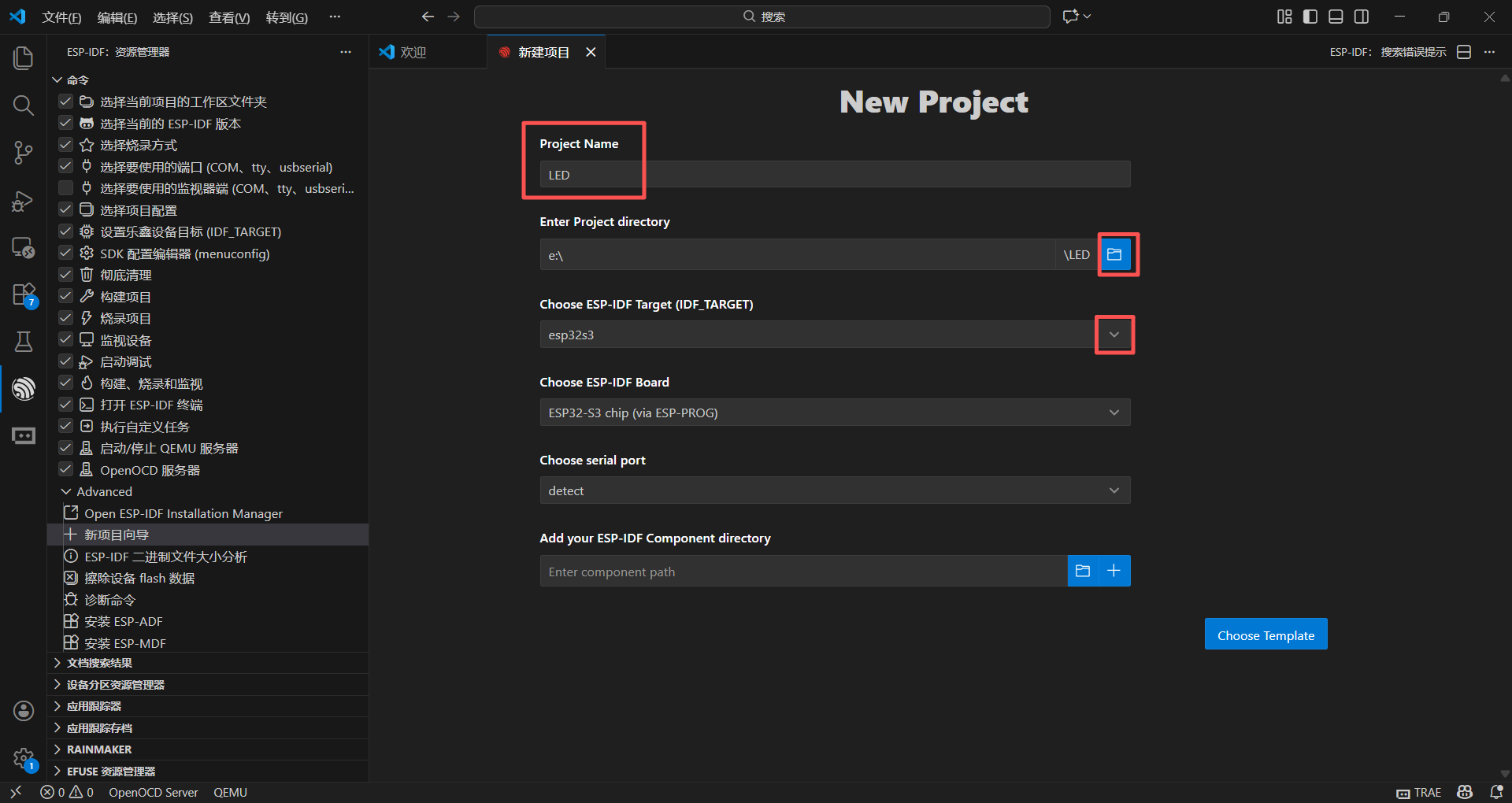The width and height of the screenshot is (1512, 803).
Task: Open the serial port dropdown showing detect
Action: (x=835, y=490)
